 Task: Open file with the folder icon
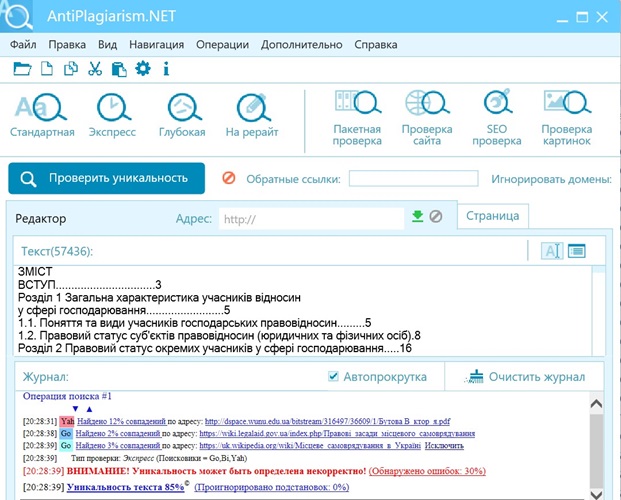[22, 69]
